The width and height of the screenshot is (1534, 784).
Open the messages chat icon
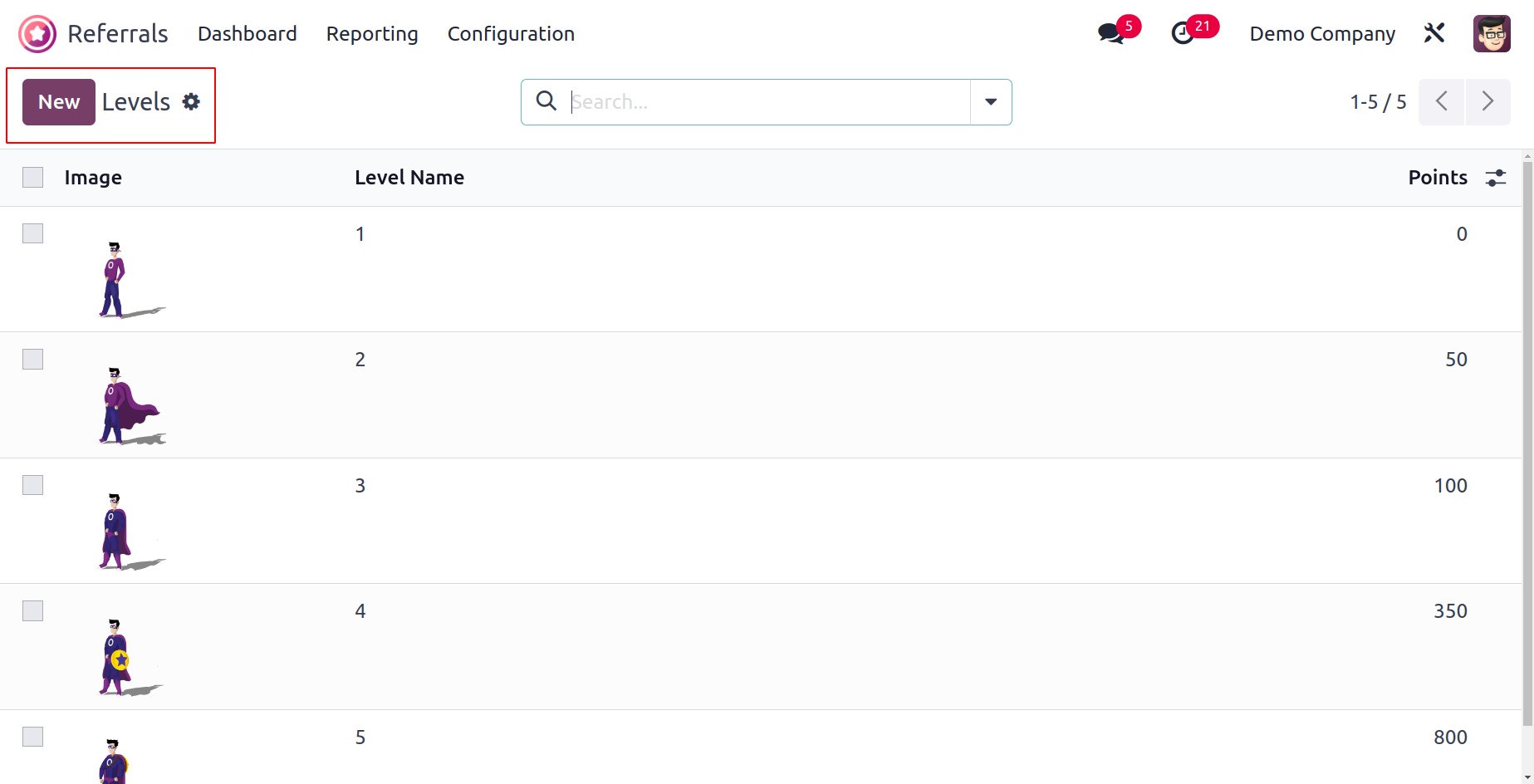[1110, 33]
